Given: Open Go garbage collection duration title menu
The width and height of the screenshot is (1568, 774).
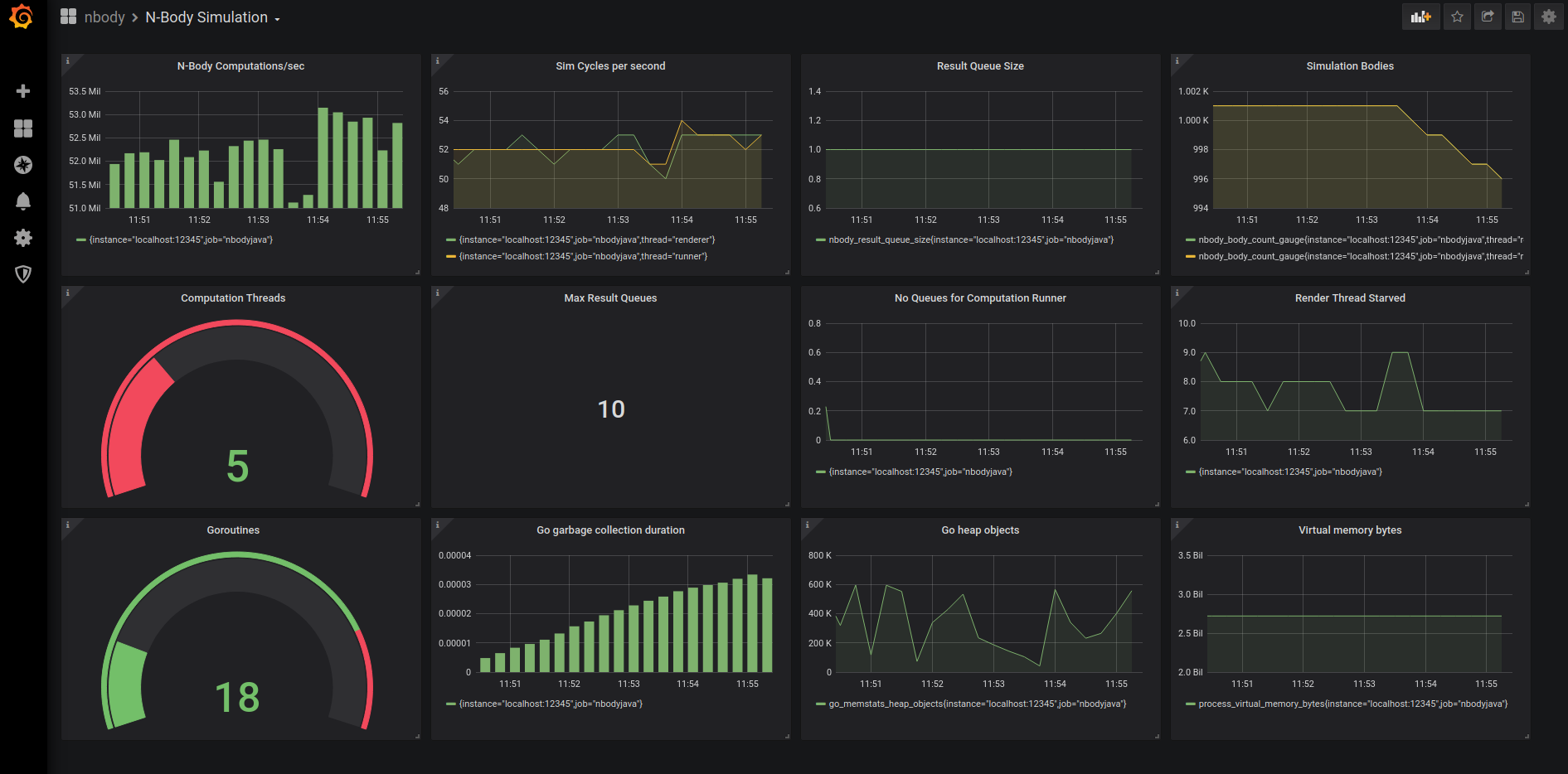Looking at the screenshot, I should (x=610, y=530).
